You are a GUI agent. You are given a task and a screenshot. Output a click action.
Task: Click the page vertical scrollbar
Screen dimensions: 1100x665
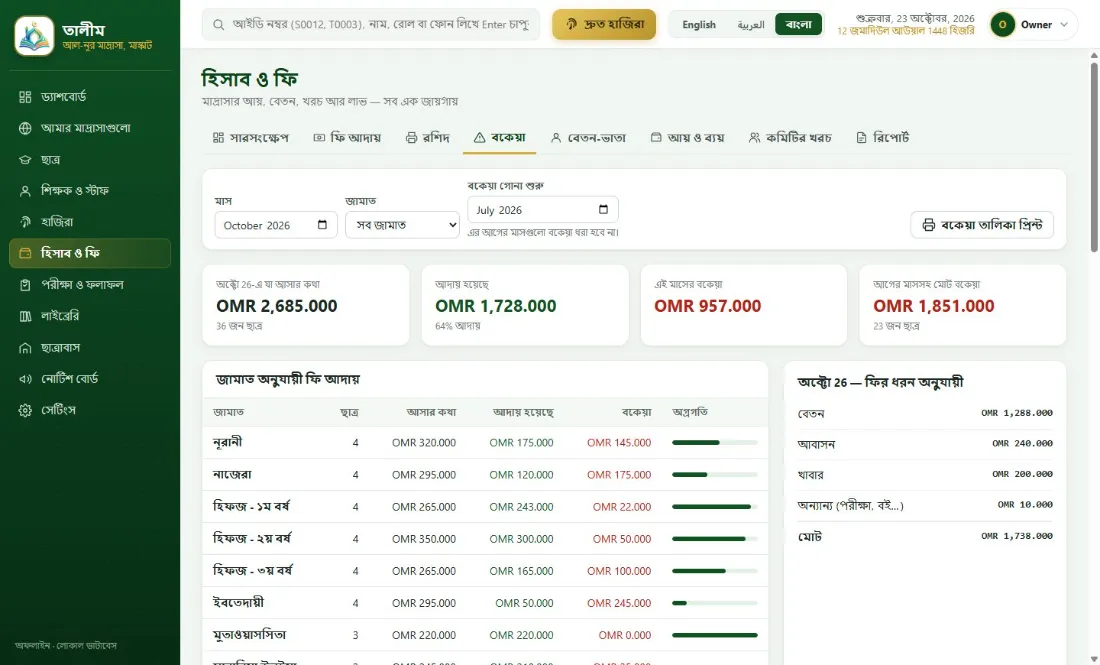1094,156
